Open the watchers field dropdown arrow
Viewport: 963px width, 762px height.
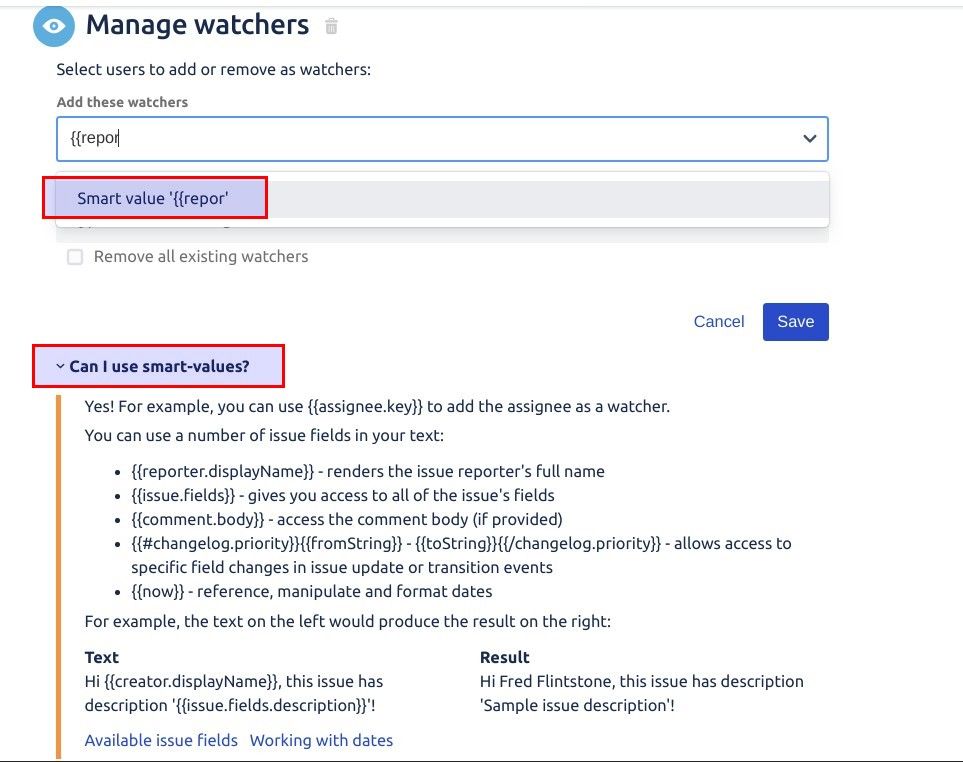[810, 139]
